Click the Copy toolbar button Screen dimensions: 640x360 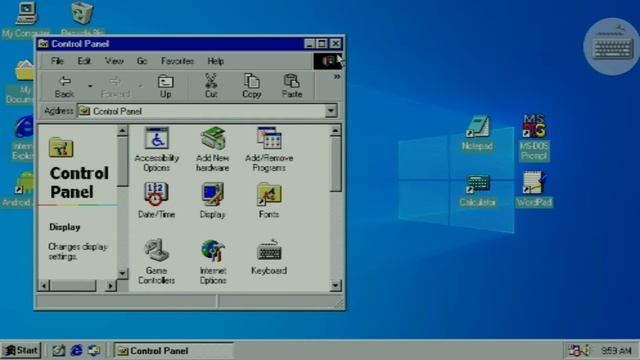coord(251,86)
